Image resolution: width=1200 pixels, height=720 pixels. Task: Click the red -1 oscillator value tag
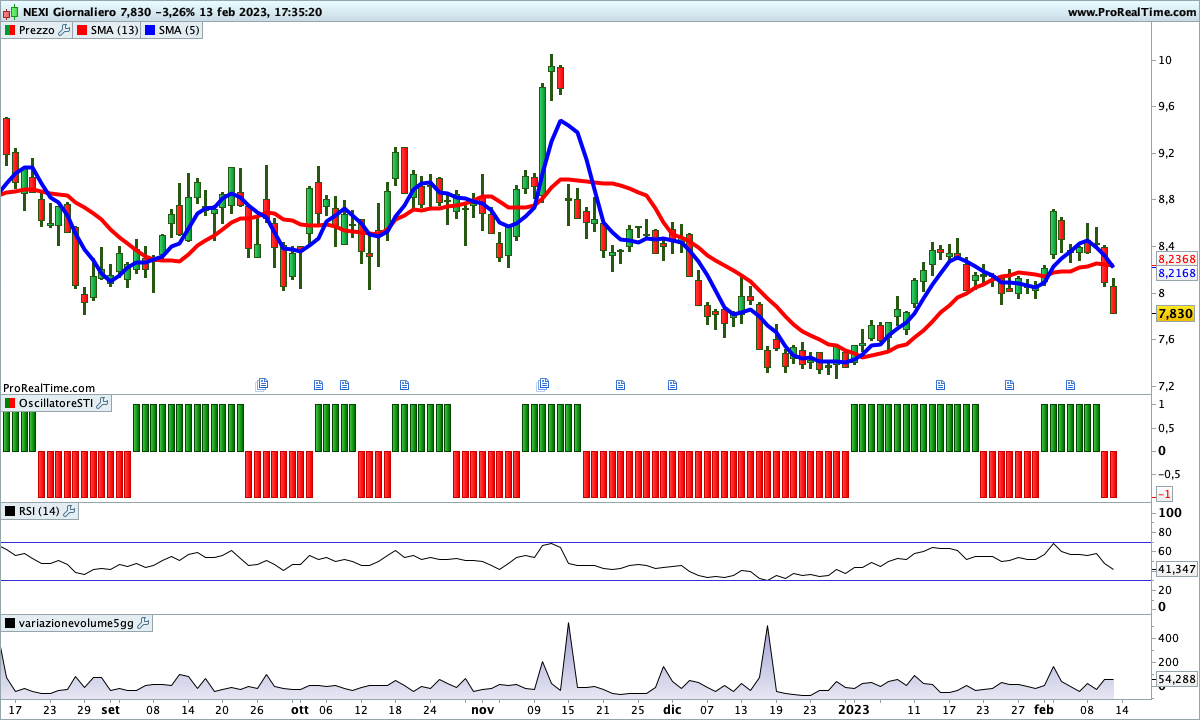pos(1164,495)
